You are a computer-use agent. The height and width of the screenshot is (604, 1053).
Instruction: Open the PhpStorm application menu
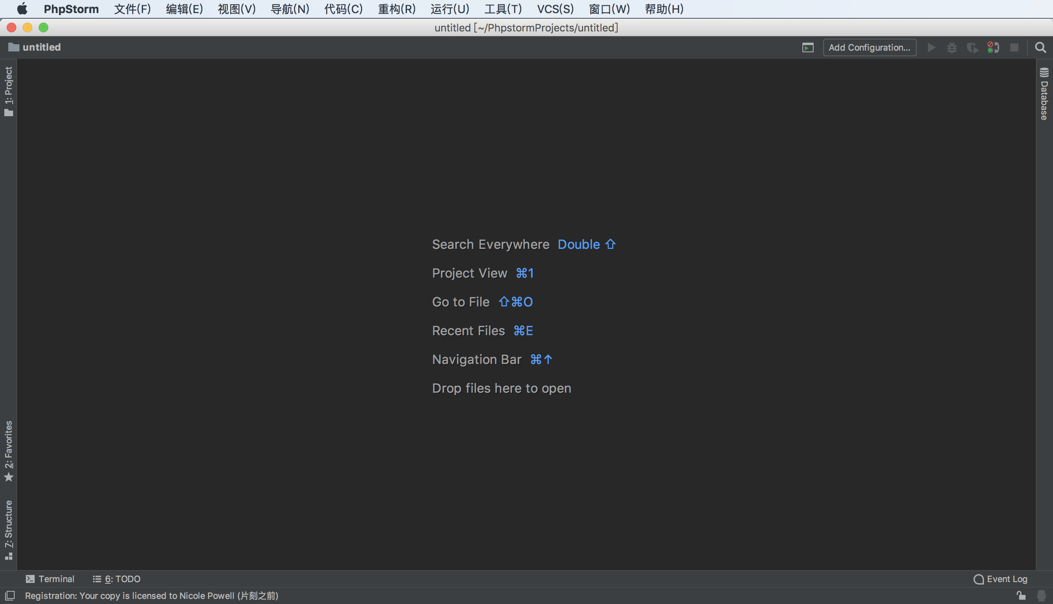[71, 9]
